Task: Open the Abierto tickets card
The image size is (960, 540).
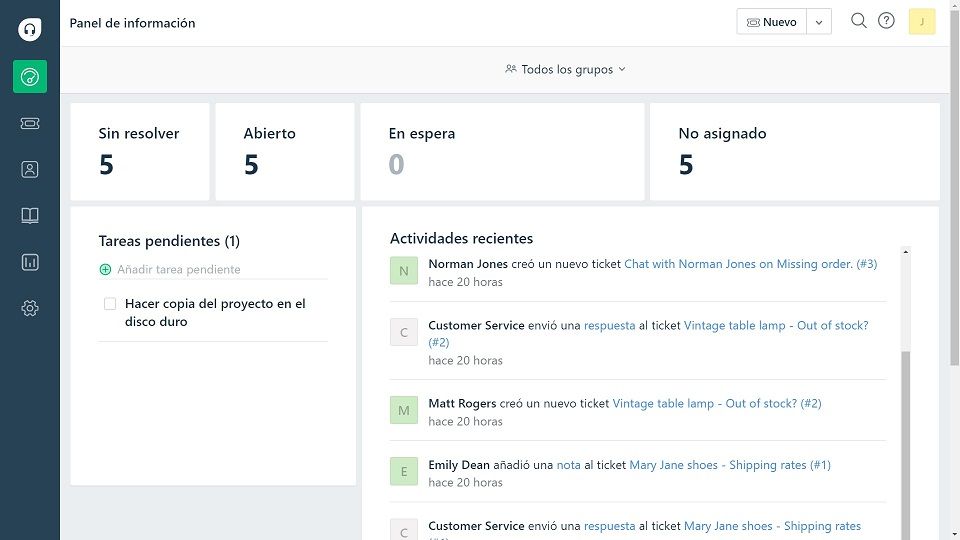Action: coord(285,151)
